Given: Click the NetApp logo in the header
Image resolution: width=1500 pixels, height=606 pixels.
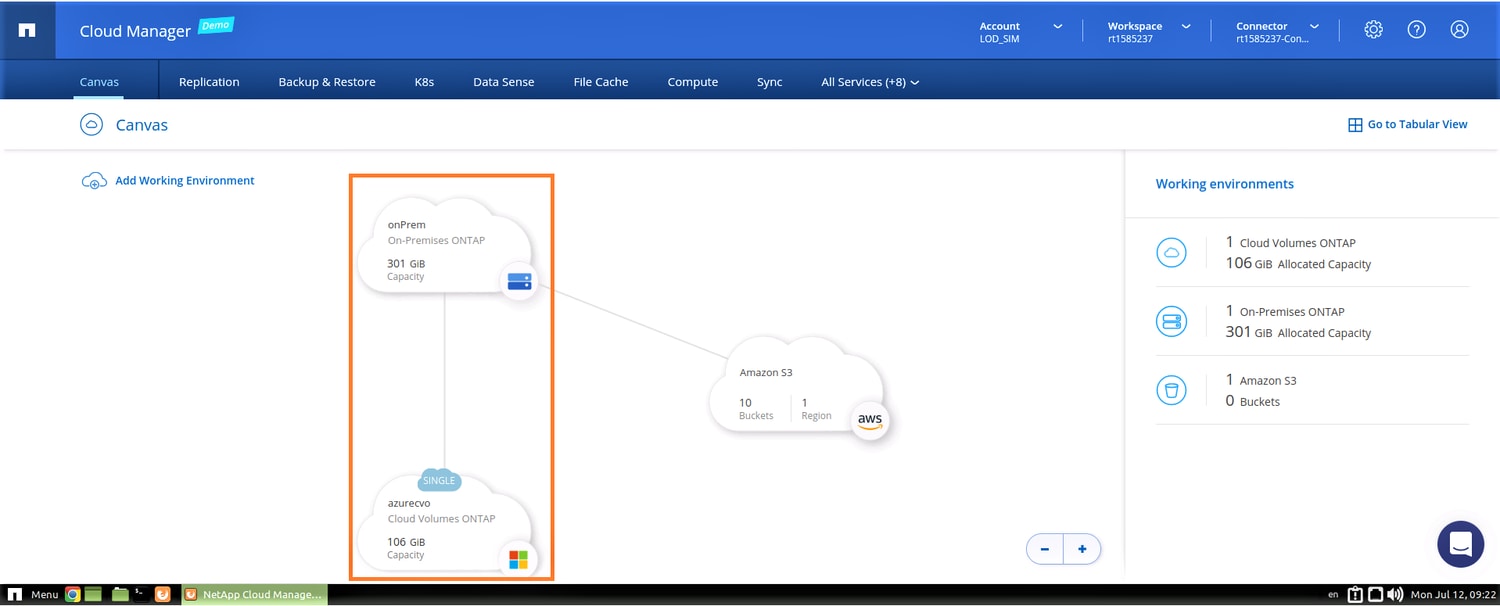Looking at the screenshot, I should coord(27,30).
